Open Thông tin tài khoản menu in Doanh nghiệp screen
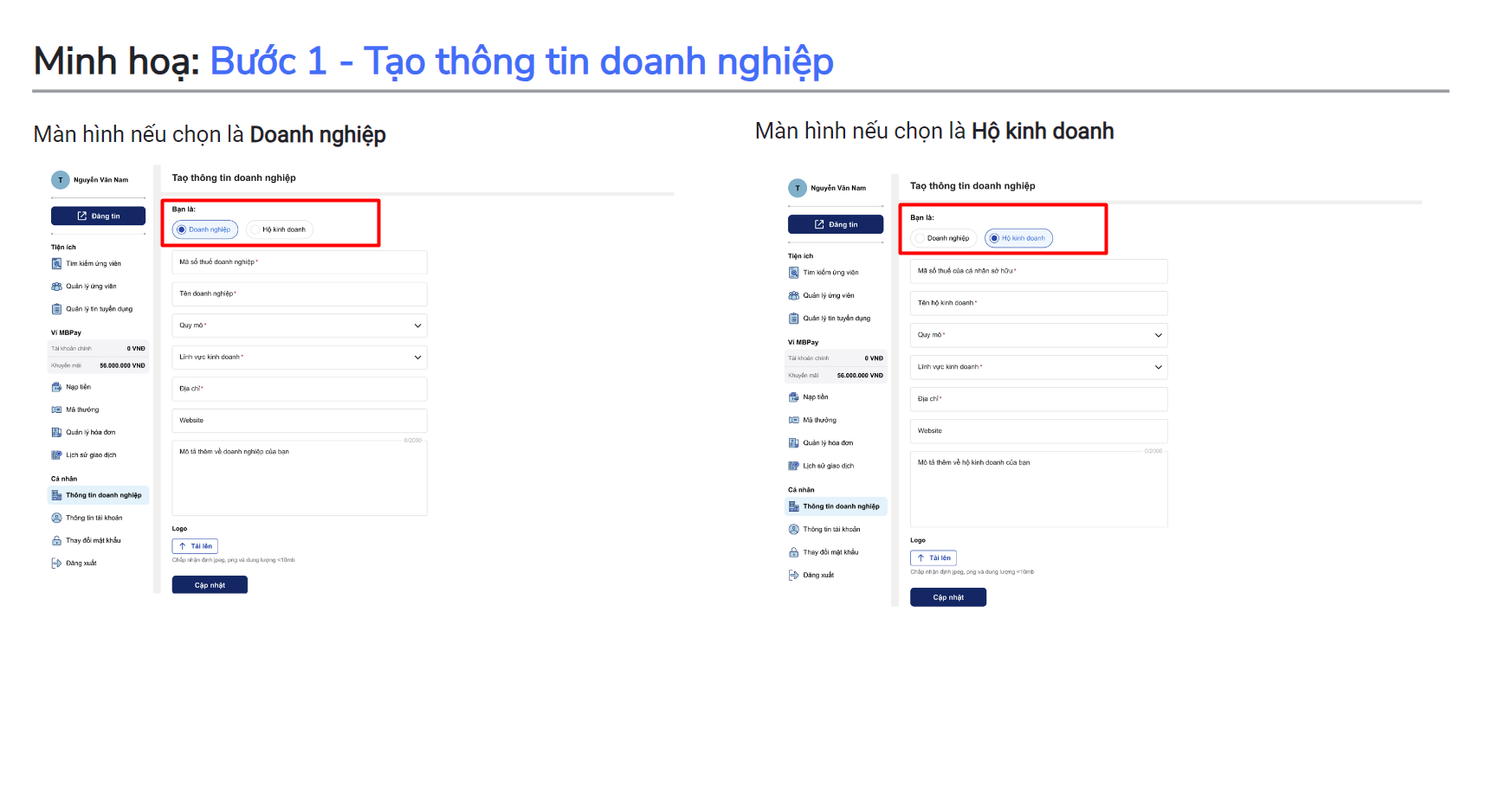The width and height of the screenshot is (1486, 812). tap(94, 518)
